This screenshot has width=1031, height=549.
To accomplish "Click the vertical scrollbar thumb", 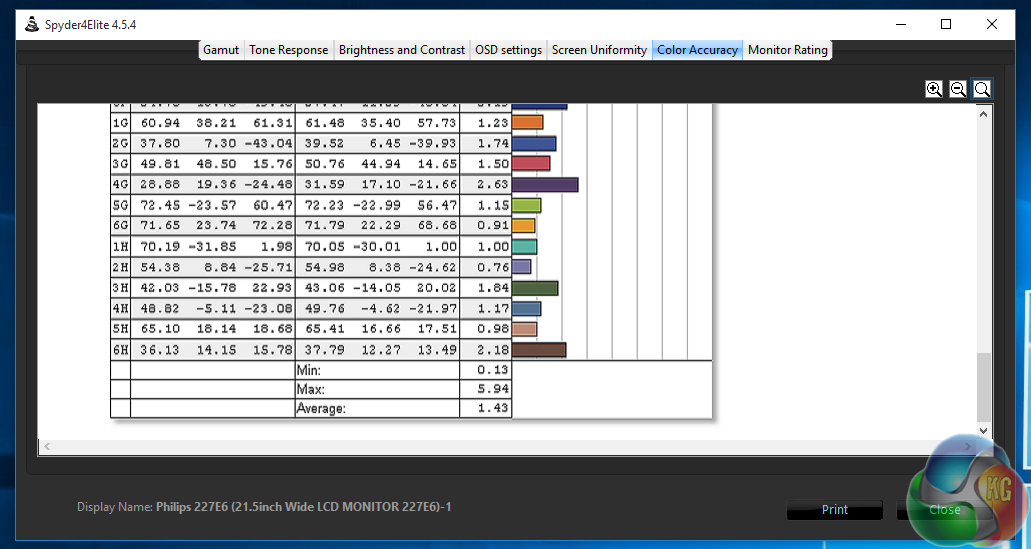I will [x=984, y=388].
